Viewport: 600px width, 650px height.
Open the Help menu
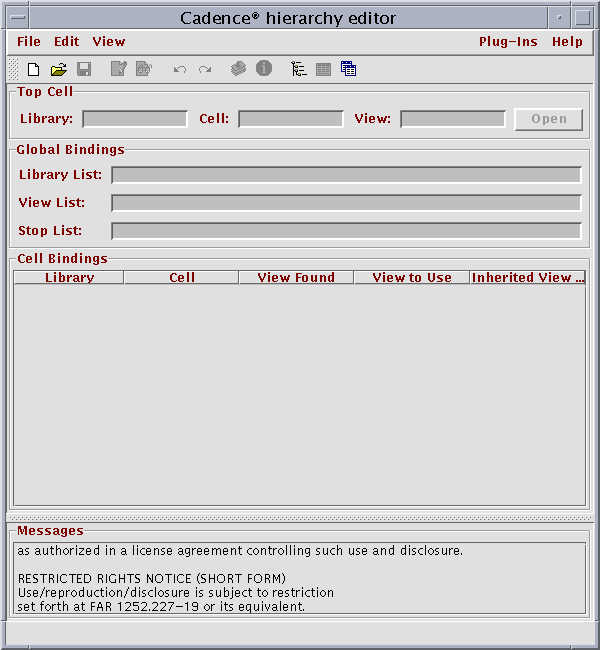[567, 42]
